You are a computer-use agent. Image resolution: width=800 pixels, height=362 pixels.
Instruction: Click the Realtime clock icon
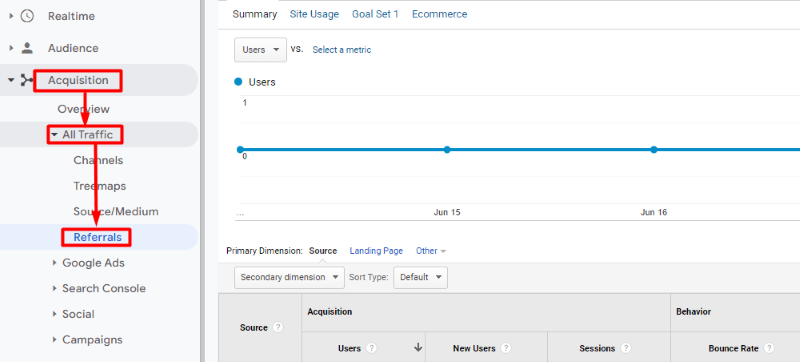pyautogui.click(x=27, y=16)
